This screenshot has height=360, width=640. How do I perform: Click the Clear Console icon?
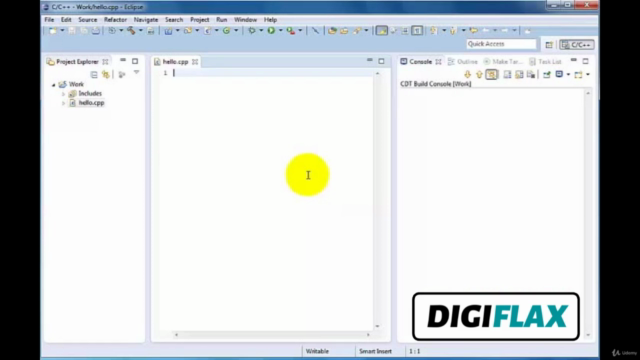[507, 74]
